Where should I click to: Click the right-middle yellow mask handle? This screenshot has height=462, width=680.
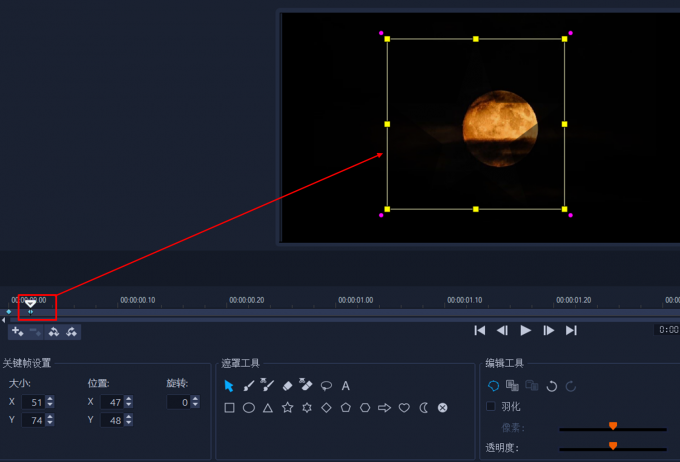coord(564,124)
